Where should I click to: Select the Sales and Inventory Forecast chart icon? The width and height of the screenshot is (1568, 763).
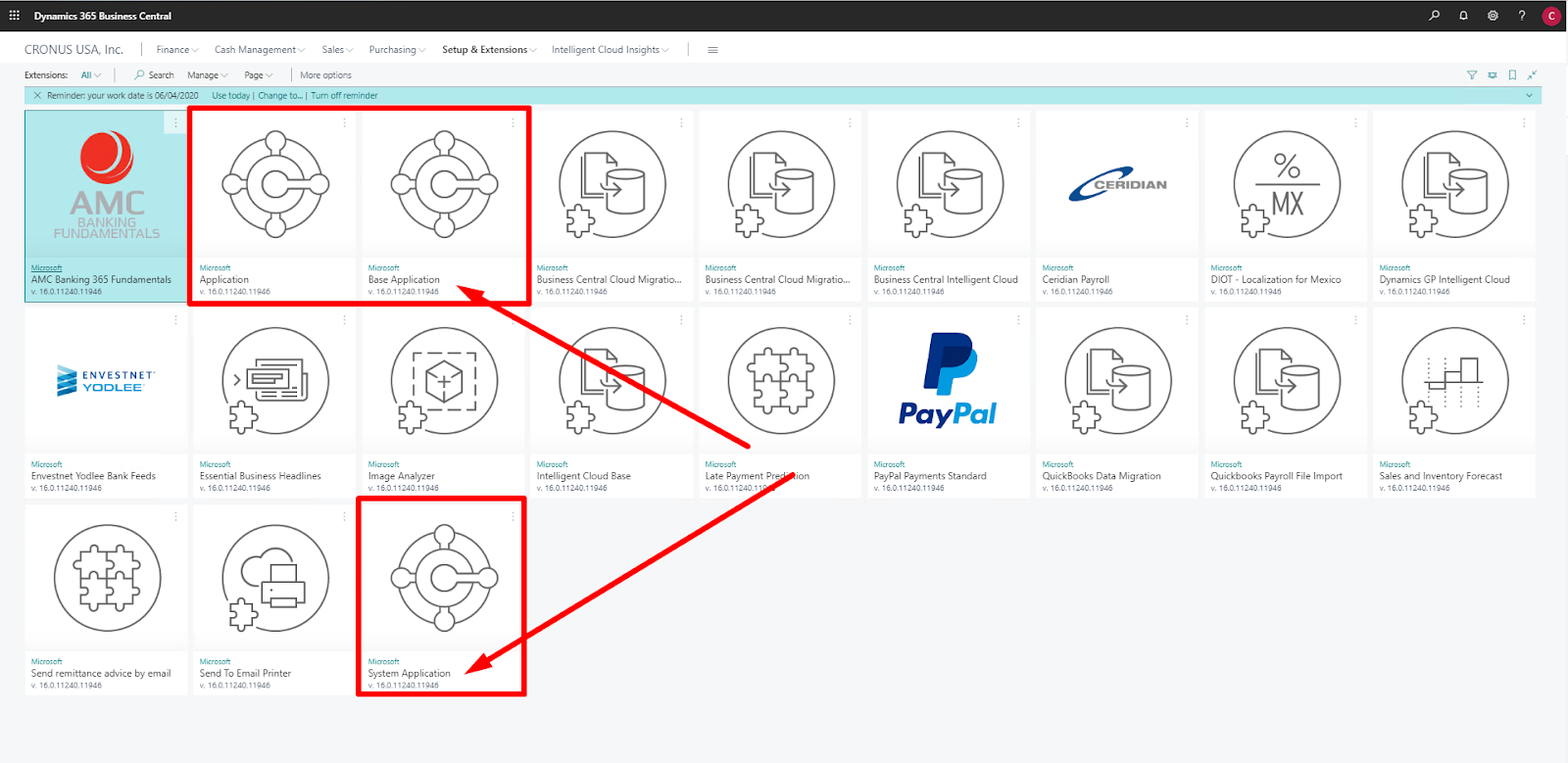coord(1455,381)
